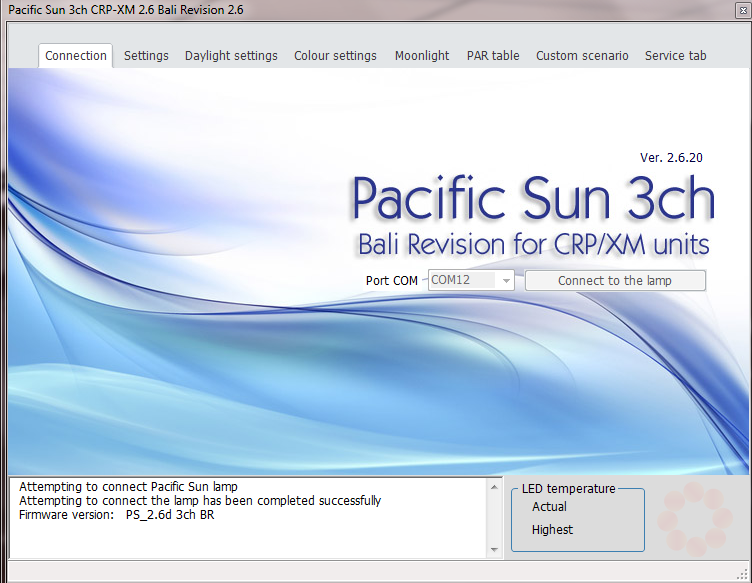Image resolution: width=752 pixels, height=583 pixels.
Task: Open the PAR table tab
Action: pos(493,56)
